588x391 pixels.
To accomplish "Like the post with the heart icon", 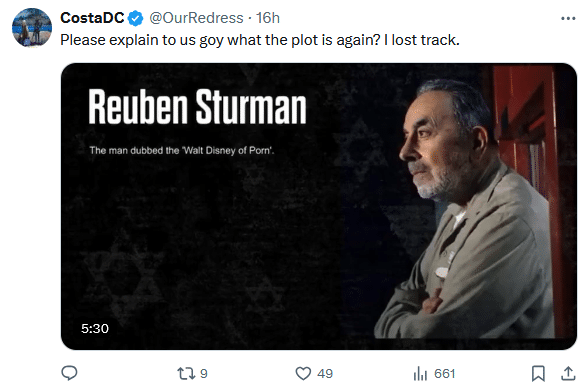I will click(x=303, y=373).
